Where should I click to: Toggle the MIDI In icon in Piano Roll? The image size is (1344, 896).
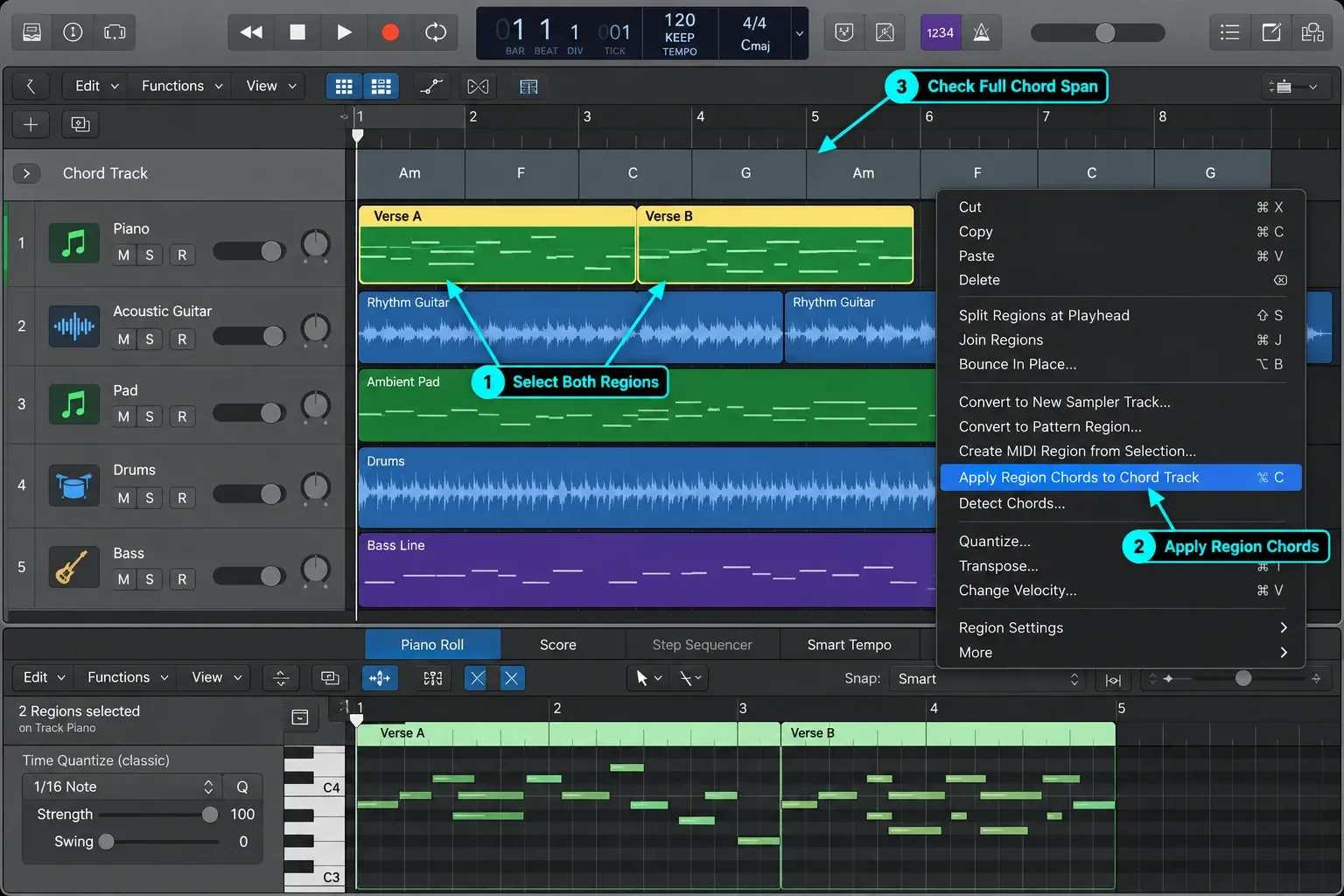tap(433, 678)
